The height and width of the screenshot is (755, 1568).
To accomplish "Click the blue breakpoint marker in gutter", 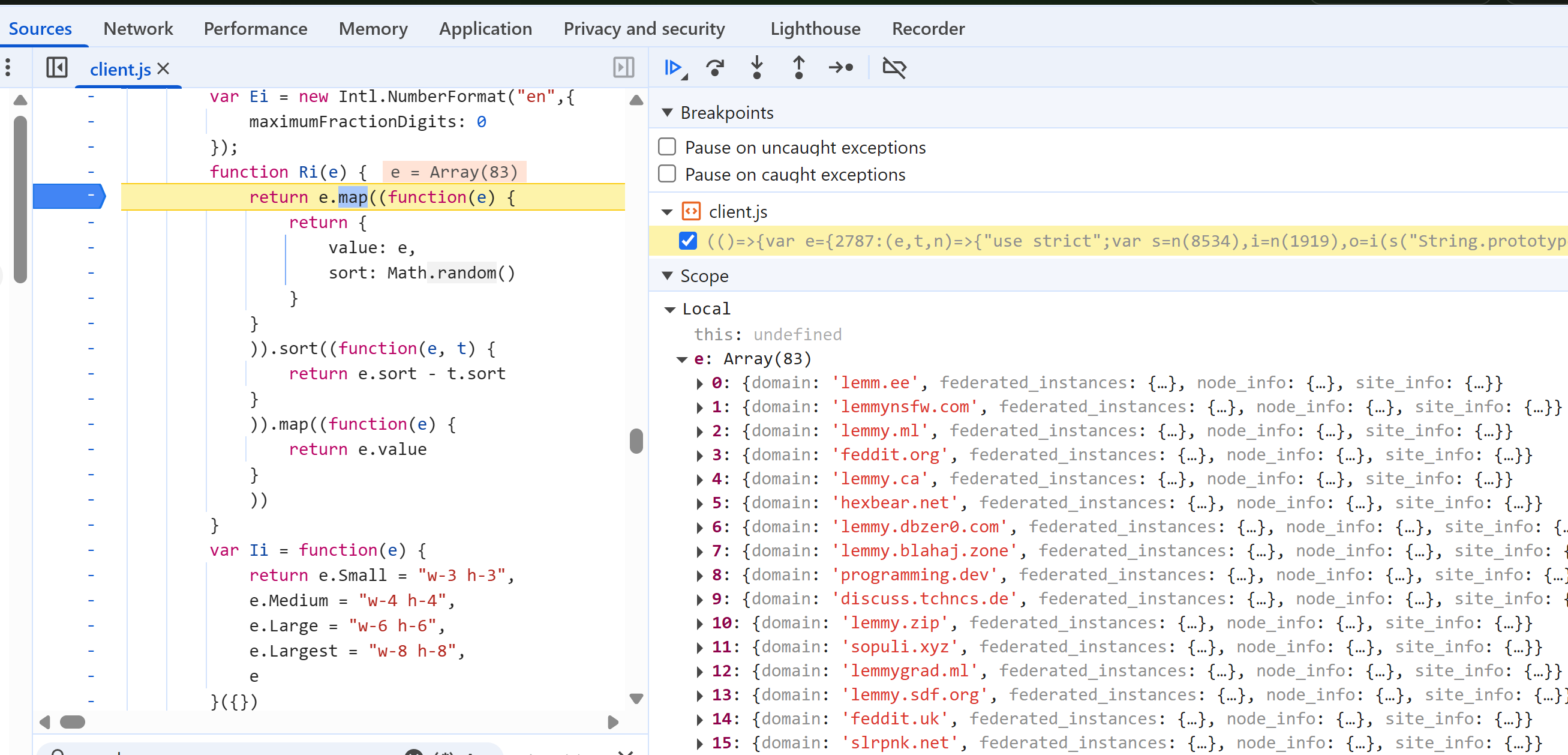I will click(70, 196).
